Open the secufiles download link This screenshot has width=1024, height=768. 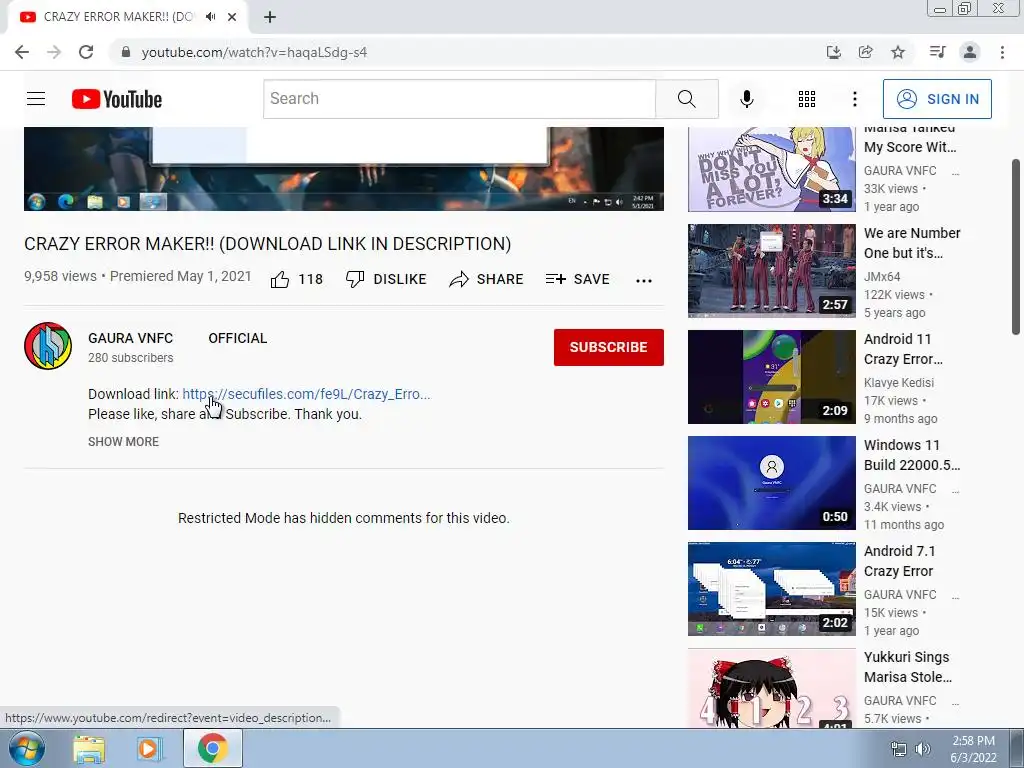point(306,394)
